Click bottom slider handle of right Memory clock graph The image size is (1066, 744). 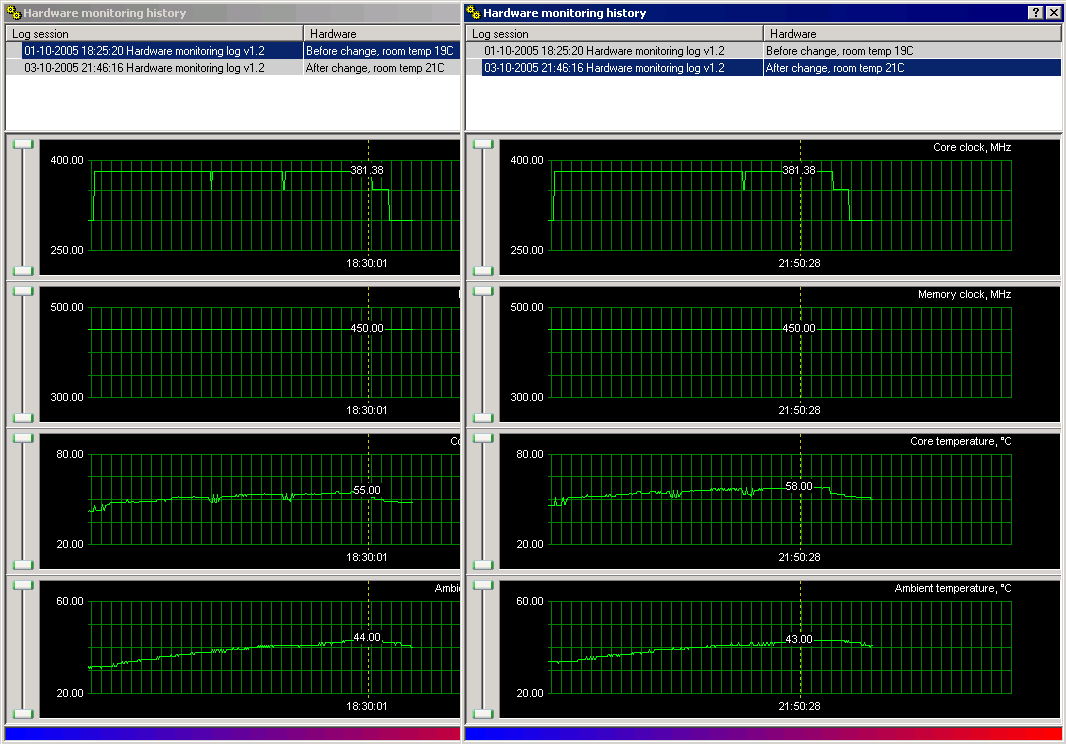pyautogui.click(x=483, y=418)
